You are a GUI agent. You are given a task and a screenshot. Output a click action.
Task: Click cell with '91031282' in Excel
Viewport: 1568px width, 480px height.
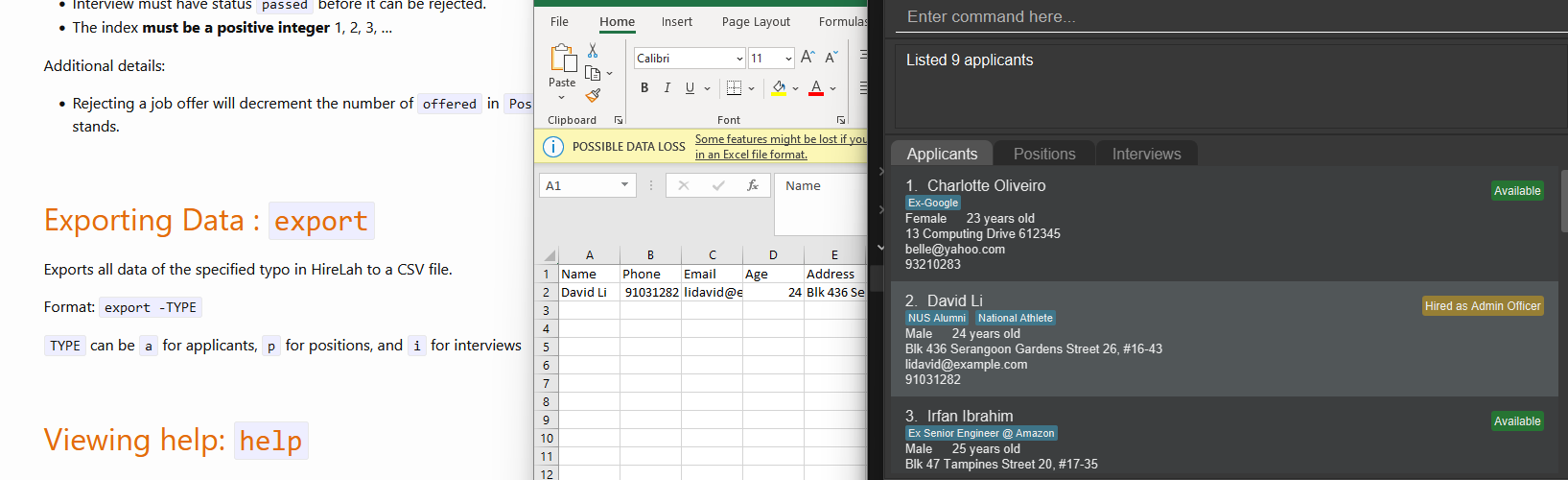tap(650, 293)
